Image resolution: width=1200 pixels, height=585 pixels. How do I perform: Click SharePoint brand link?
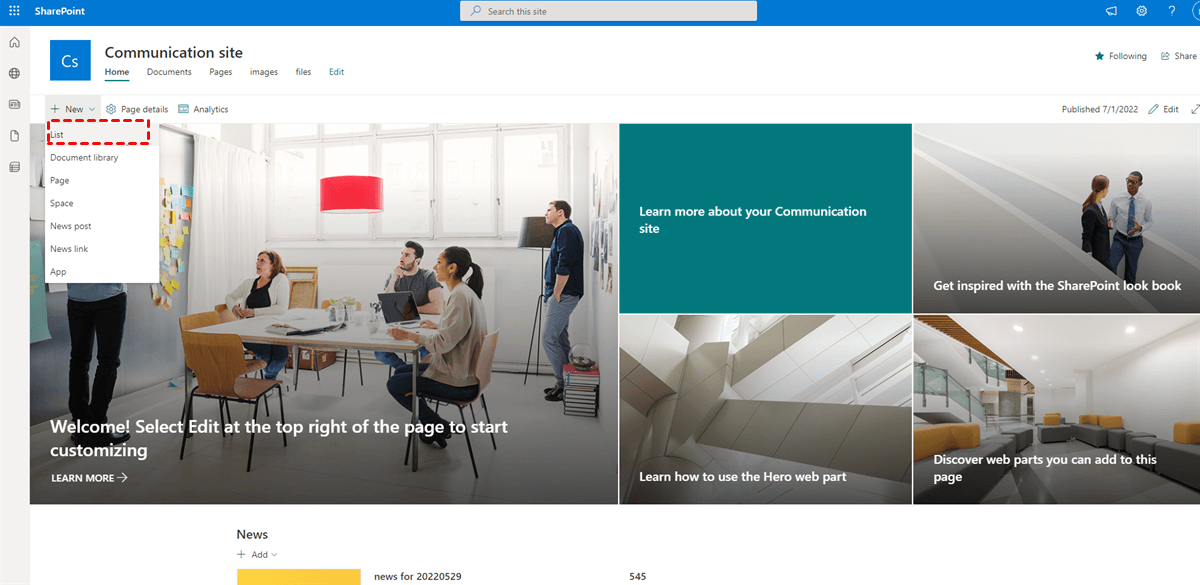58,11
